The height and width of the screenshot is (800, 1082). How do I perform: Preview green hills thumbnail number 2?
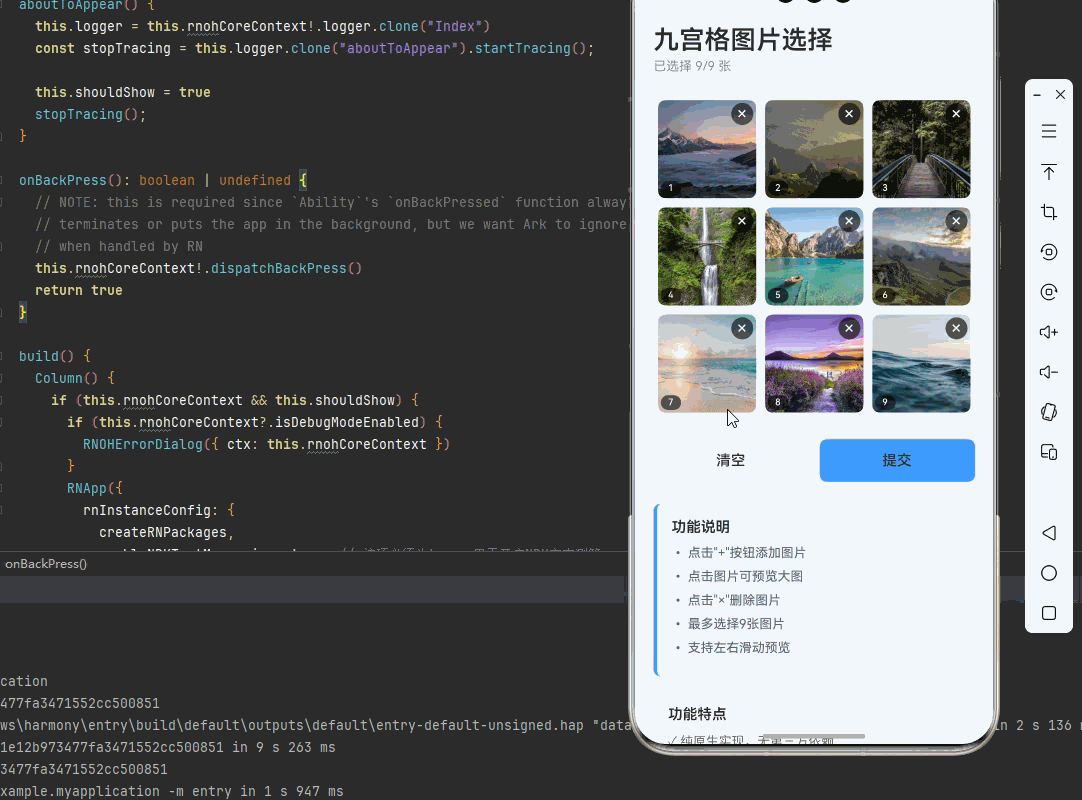tap(814, 149)
